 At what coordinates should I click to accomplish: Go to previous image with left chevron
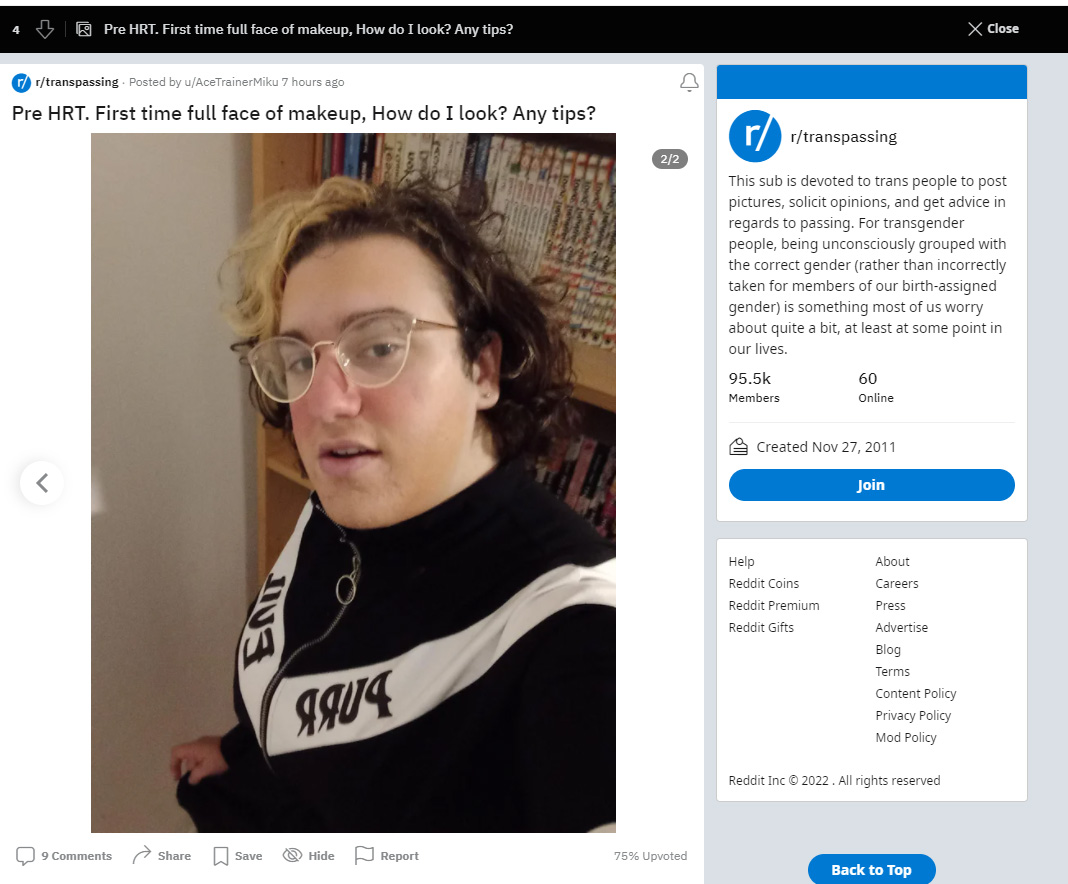point(42,483)
